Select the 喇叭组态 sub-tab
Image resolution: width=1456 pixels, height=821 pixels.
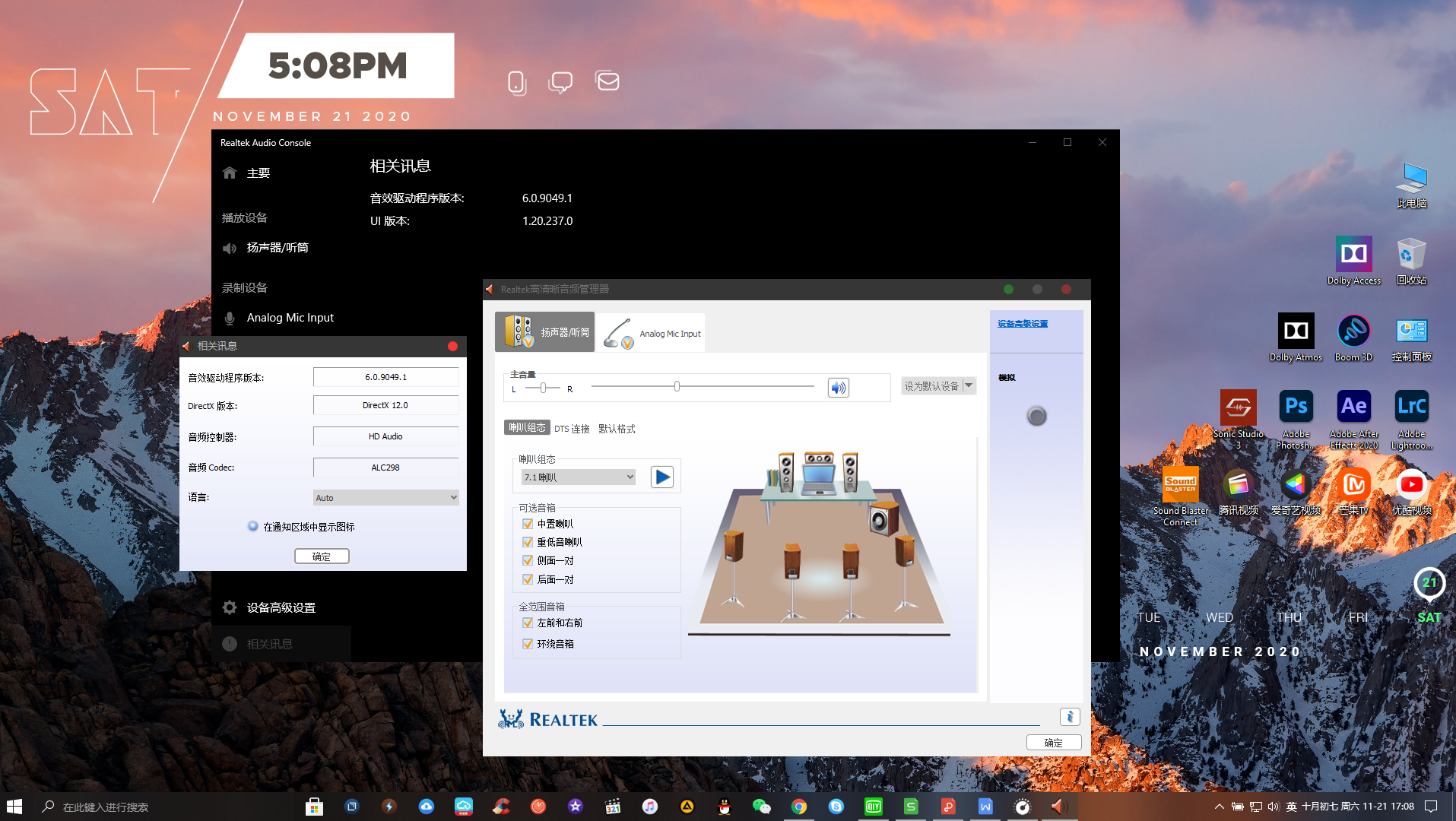pos(527,427)
